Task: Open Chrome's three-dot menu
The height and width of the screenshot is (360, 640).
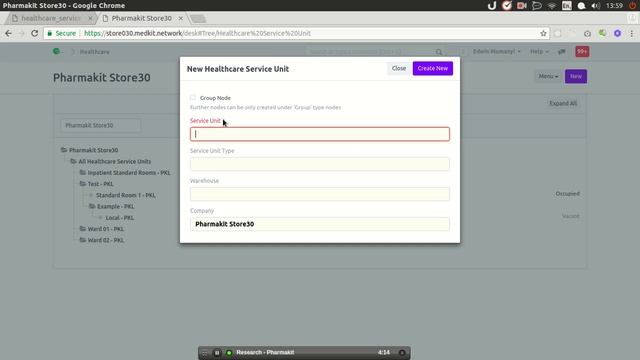Action: pos(632,33)
